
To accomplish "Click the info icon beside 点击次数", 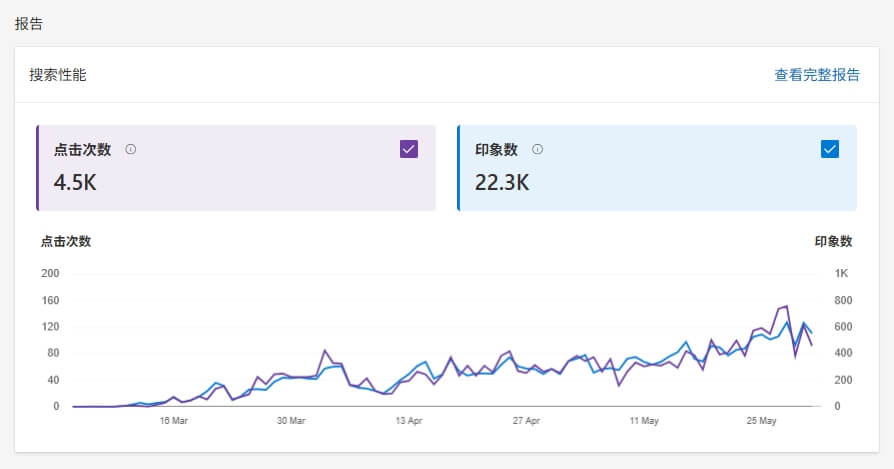I will pos(131,149).
